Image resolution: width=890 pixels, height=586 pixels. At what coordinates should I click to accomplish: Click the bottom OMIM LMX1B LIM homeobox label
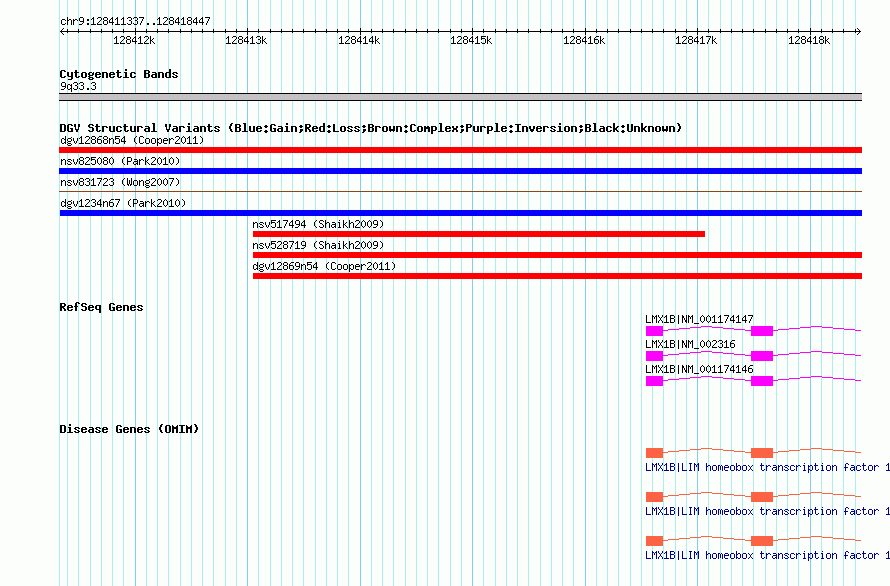767,555
